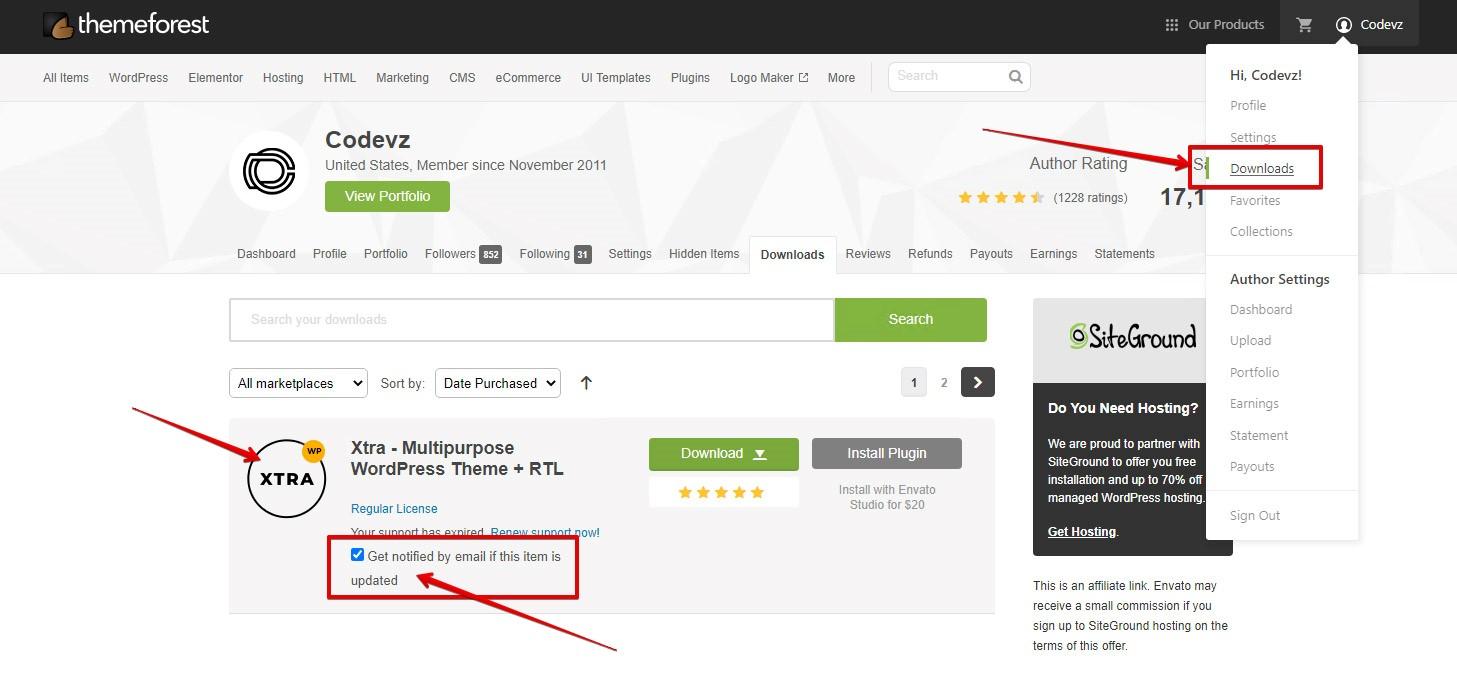This screenshot has height=681, width=1457.
Task: Open the Date Purchased sort dropdown
Action: 497,383
